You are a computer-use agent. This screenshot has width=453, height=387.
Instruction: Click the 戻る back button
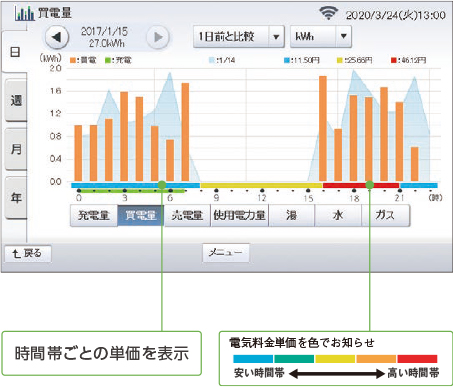click(28, 254)
